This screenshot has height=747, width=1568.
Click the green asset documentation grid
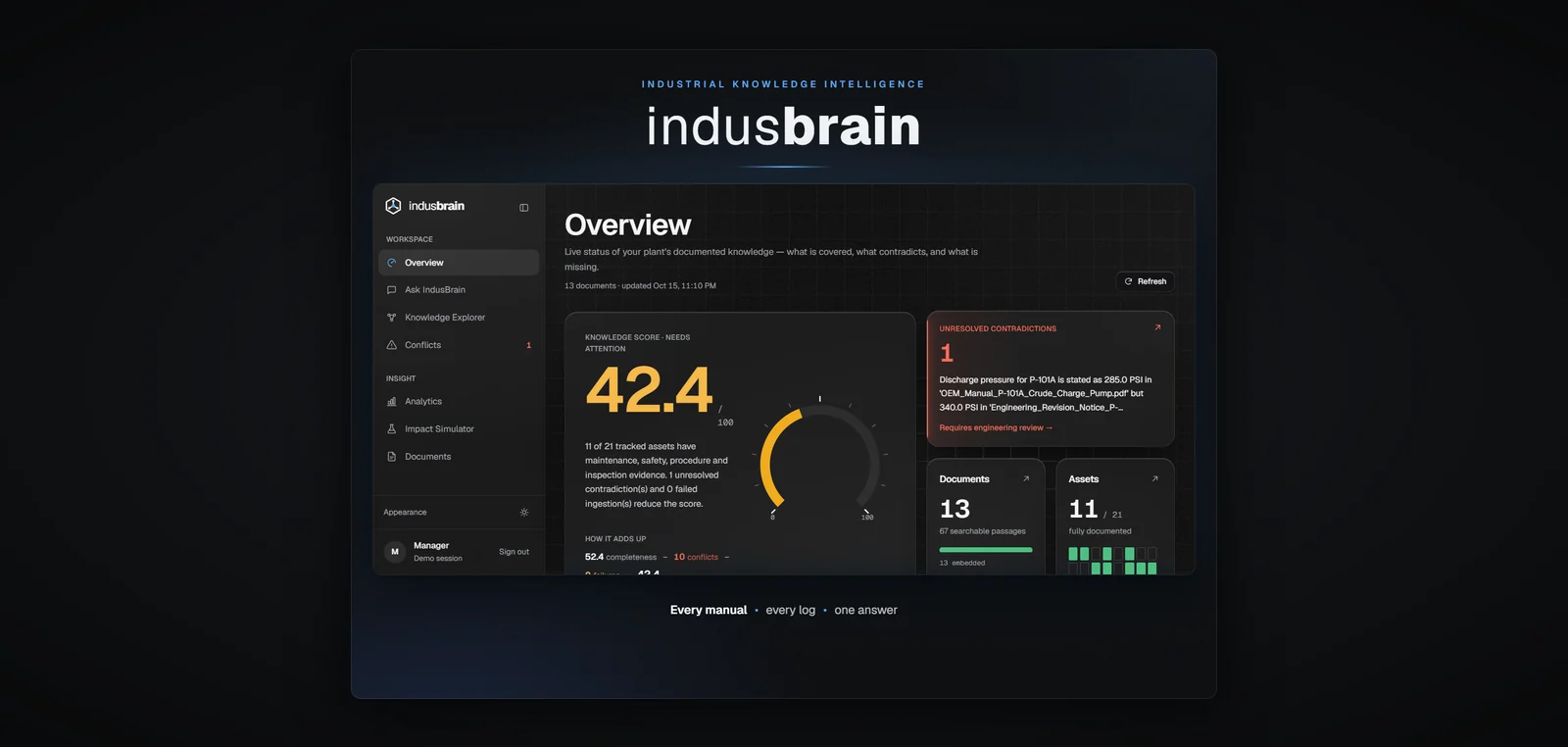[1112, 561]
